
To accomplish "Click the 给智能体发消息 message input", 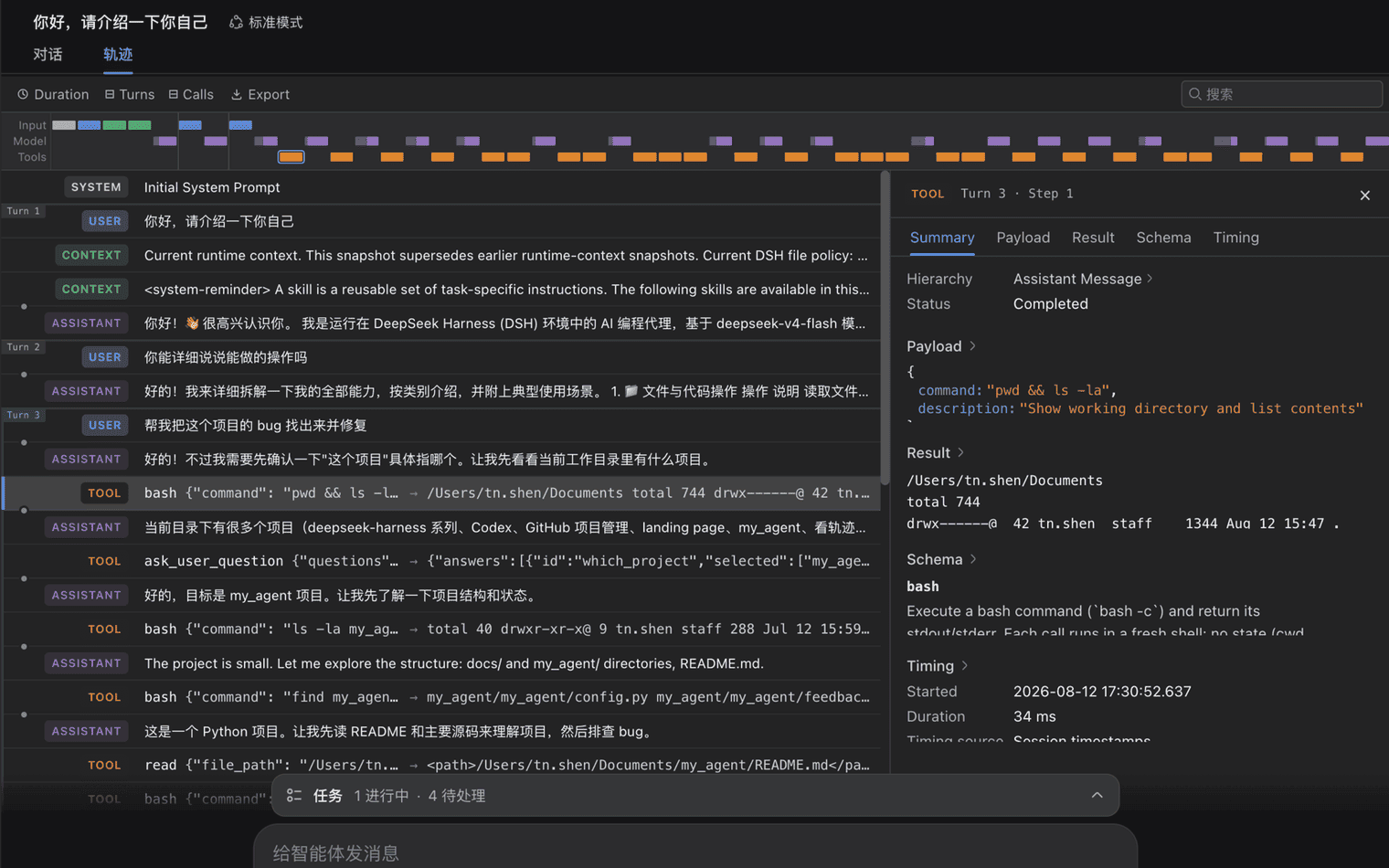I will [x=694, y=852].
